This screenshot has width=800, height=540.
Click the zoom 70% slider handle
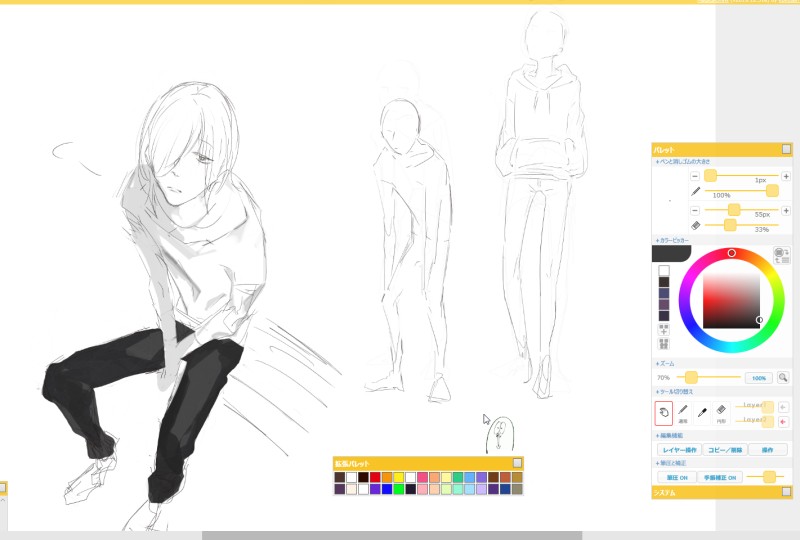[691, 377]
